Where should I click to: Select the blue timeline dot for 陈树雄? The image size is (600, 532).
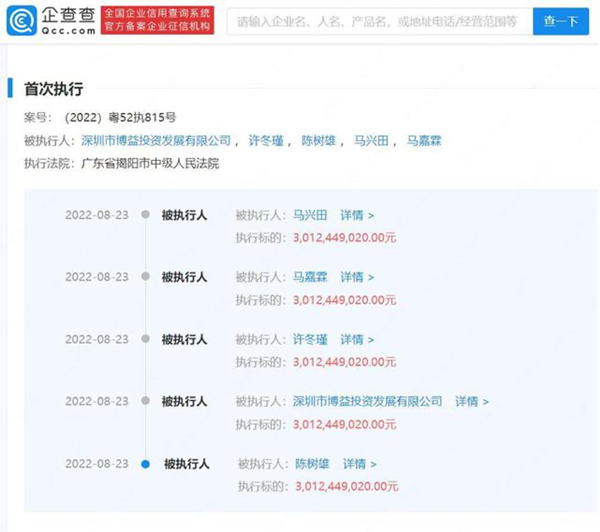pos(146,464)
